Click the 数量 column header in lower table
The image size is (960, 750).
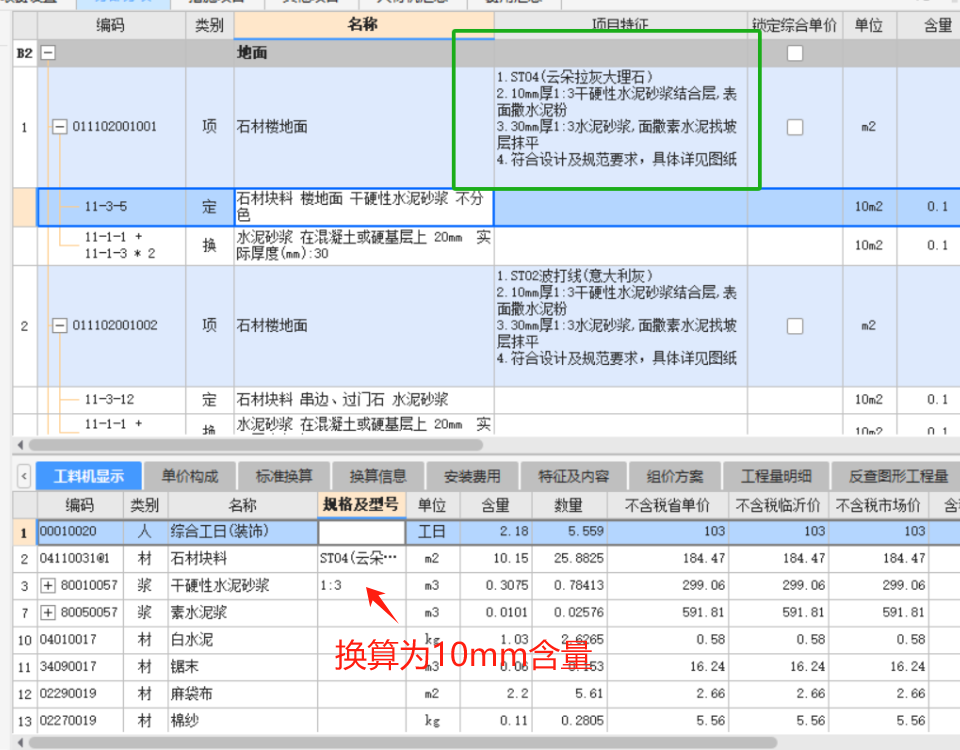[x=569, y=505]
